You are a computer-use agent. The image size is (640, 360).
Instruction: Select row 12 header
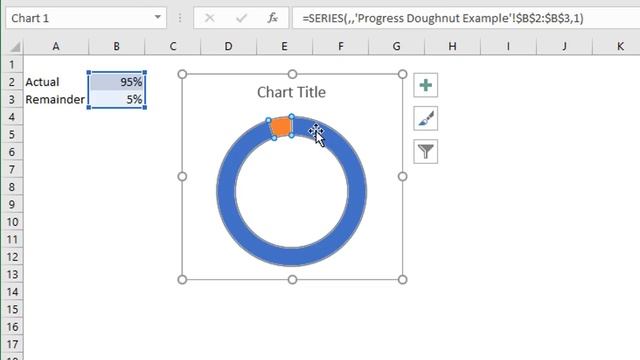coord(12,257)
